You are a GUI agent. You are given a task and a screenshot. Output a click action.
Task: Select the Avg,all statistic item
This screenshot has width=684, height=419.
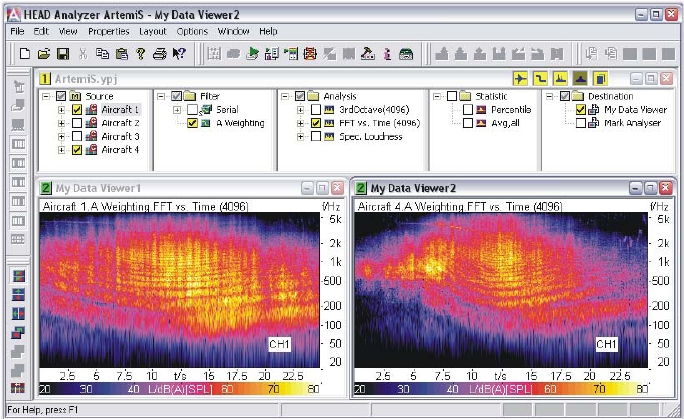[506, 123]
